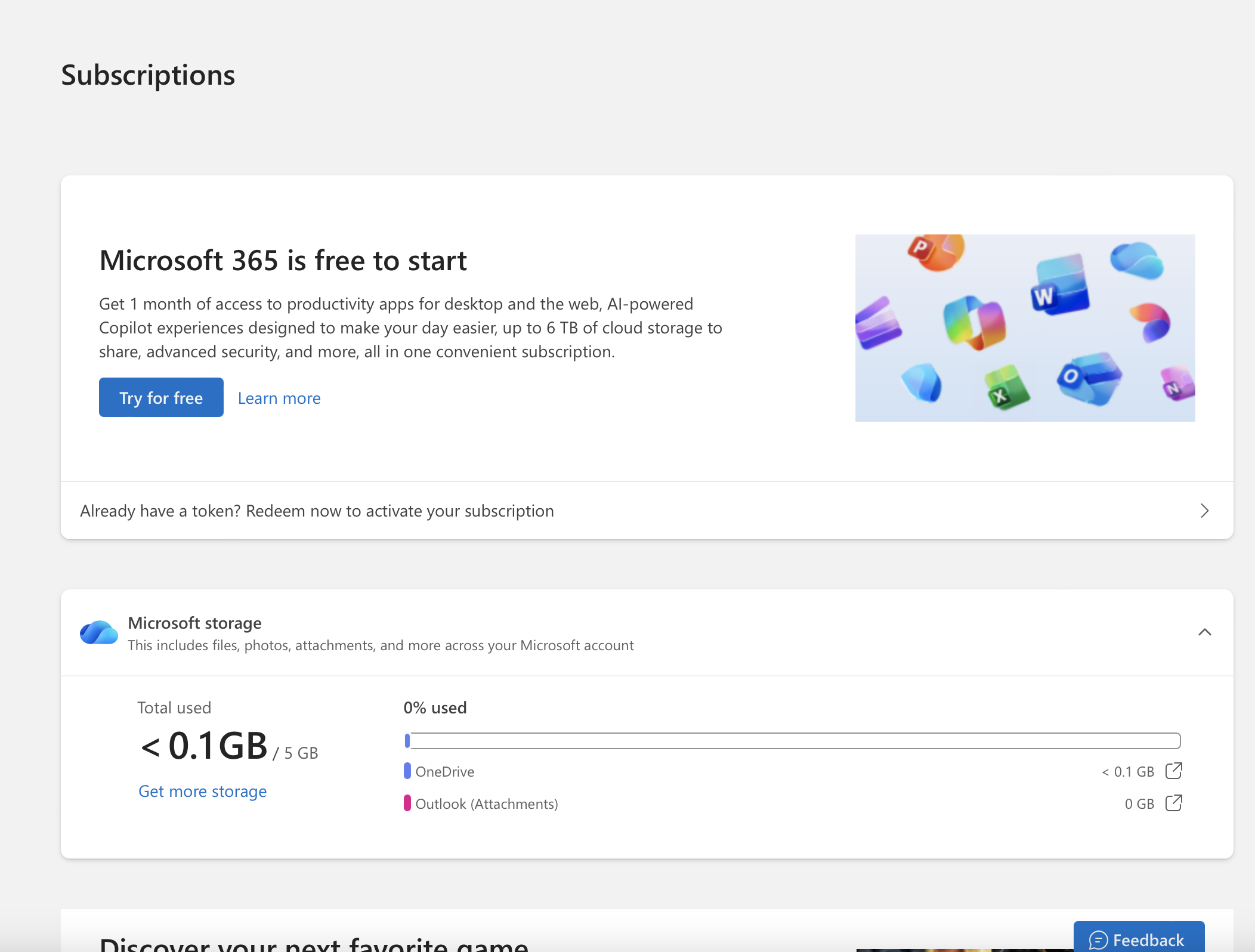
Task: Click the storage usage progress bar
Action: click(792, 741)
